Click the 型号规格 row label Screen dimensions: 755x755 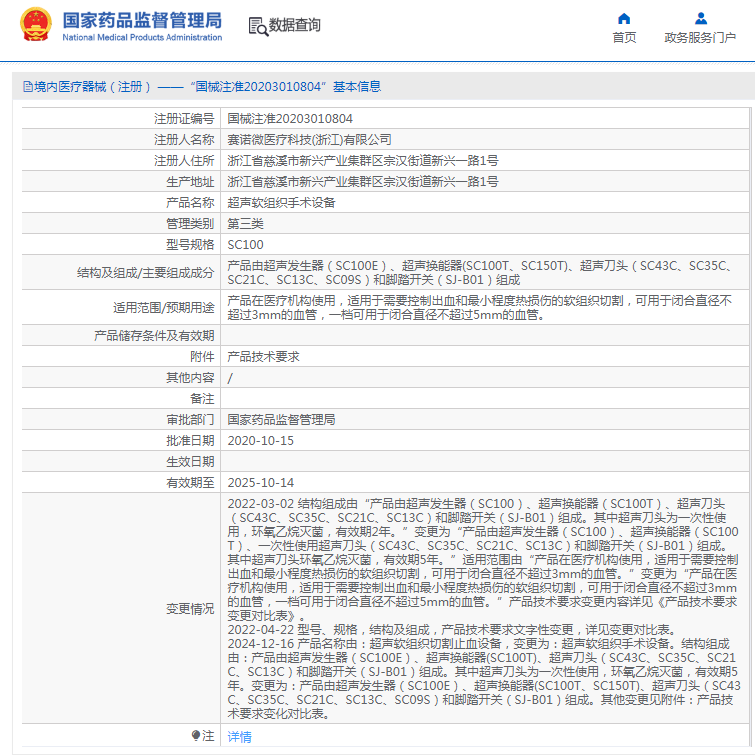point(190,245)
